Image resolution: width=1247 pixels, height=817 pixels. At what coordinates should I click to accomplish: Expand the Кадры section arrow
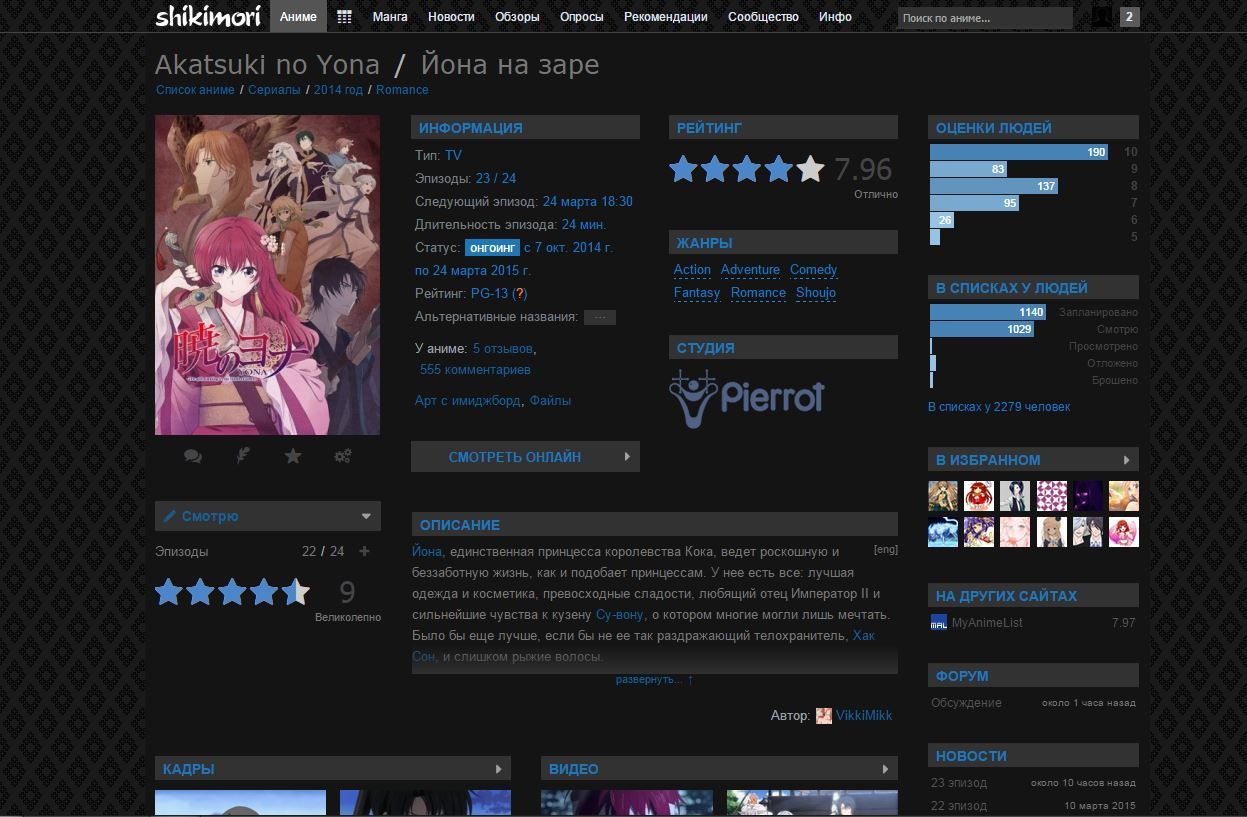coord(499,769)
